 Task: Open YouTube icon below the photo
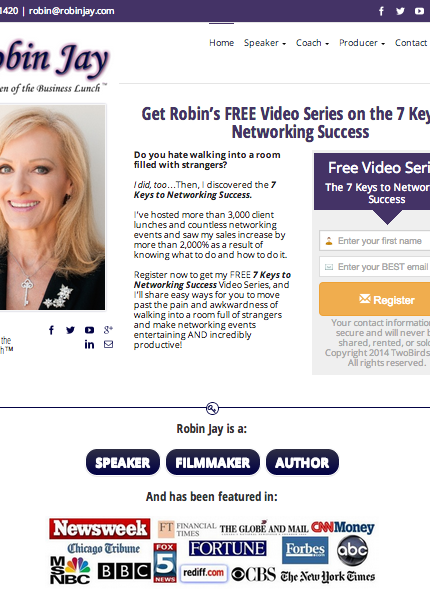(89, 330)
